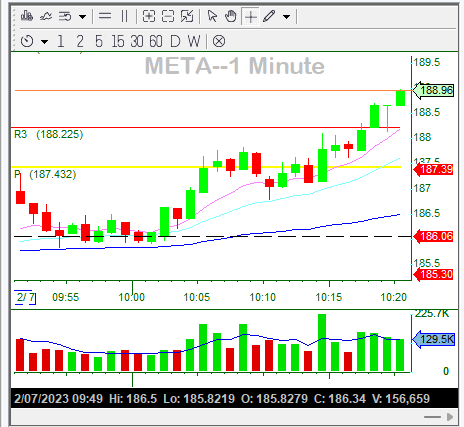Toggle the pencil drawing tool

pyautogui.click(x=269, y=16)
